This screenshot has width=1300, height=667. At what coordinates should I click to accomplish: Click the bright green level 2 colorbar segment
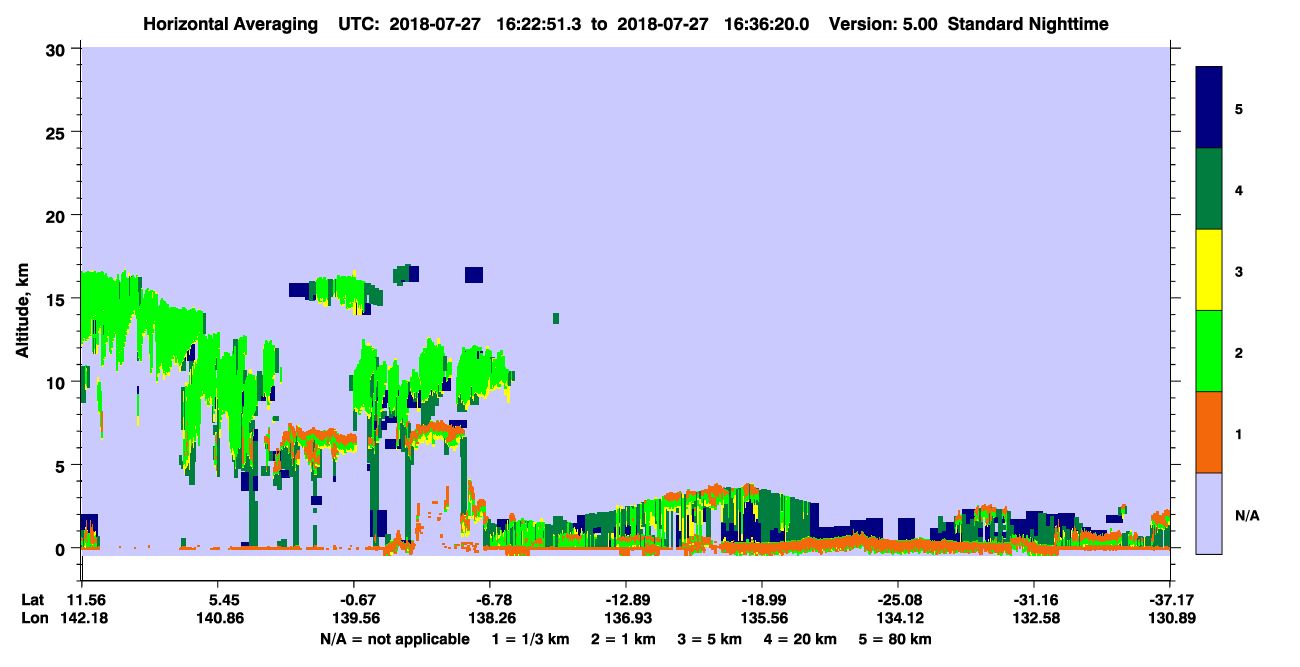(1209, 351)
